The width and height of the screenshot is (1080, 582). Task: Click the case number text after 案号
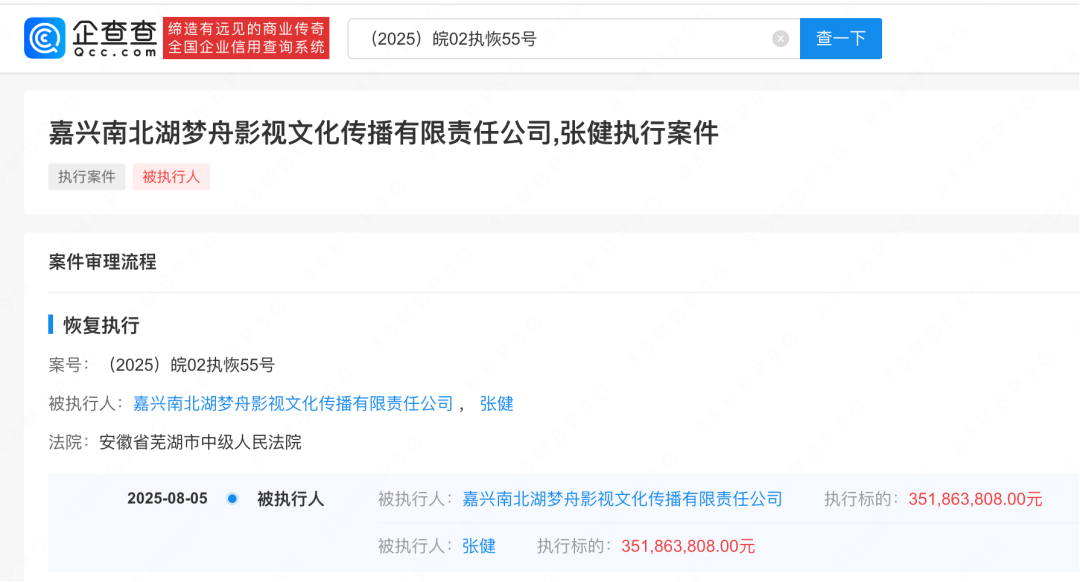pyautogui.click(x=189, y=365)
